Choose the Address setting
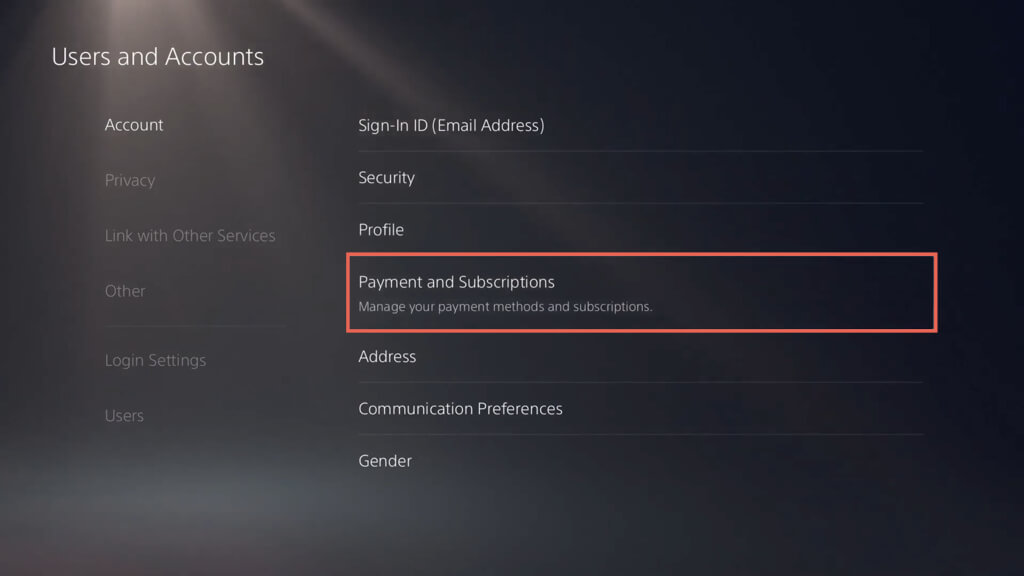This screenshot has width=1024, height=576. click(x=387, y=356)
